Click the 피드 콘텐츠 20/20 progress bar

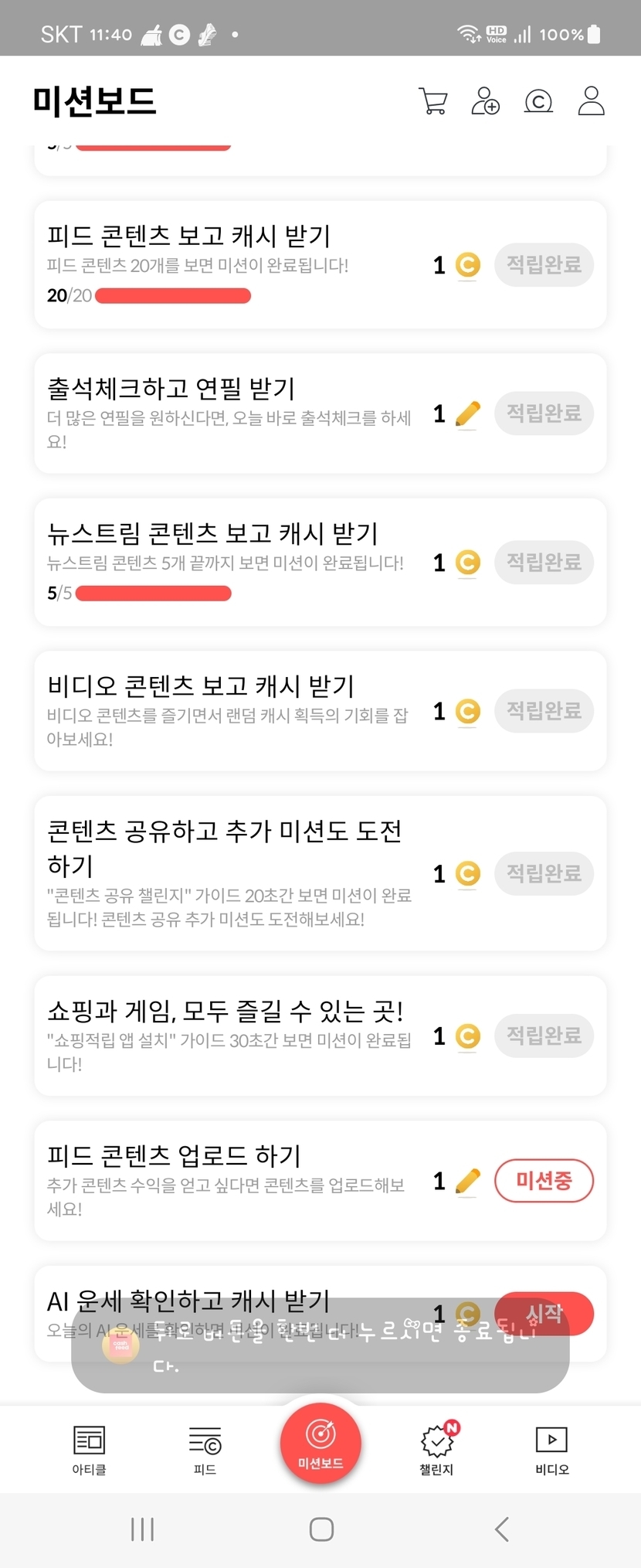point(173,296)
